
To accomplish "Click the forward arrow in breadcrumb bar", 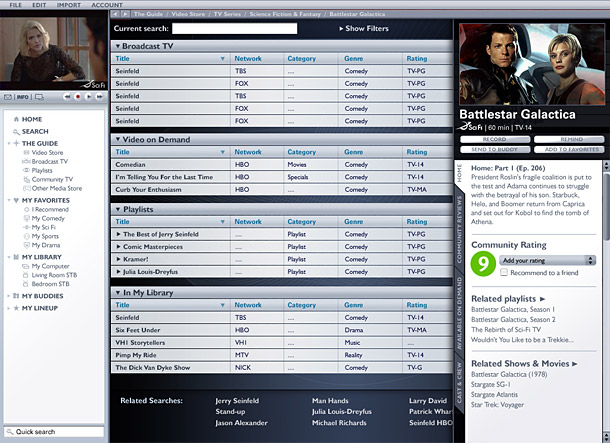I will coord(125,14).
